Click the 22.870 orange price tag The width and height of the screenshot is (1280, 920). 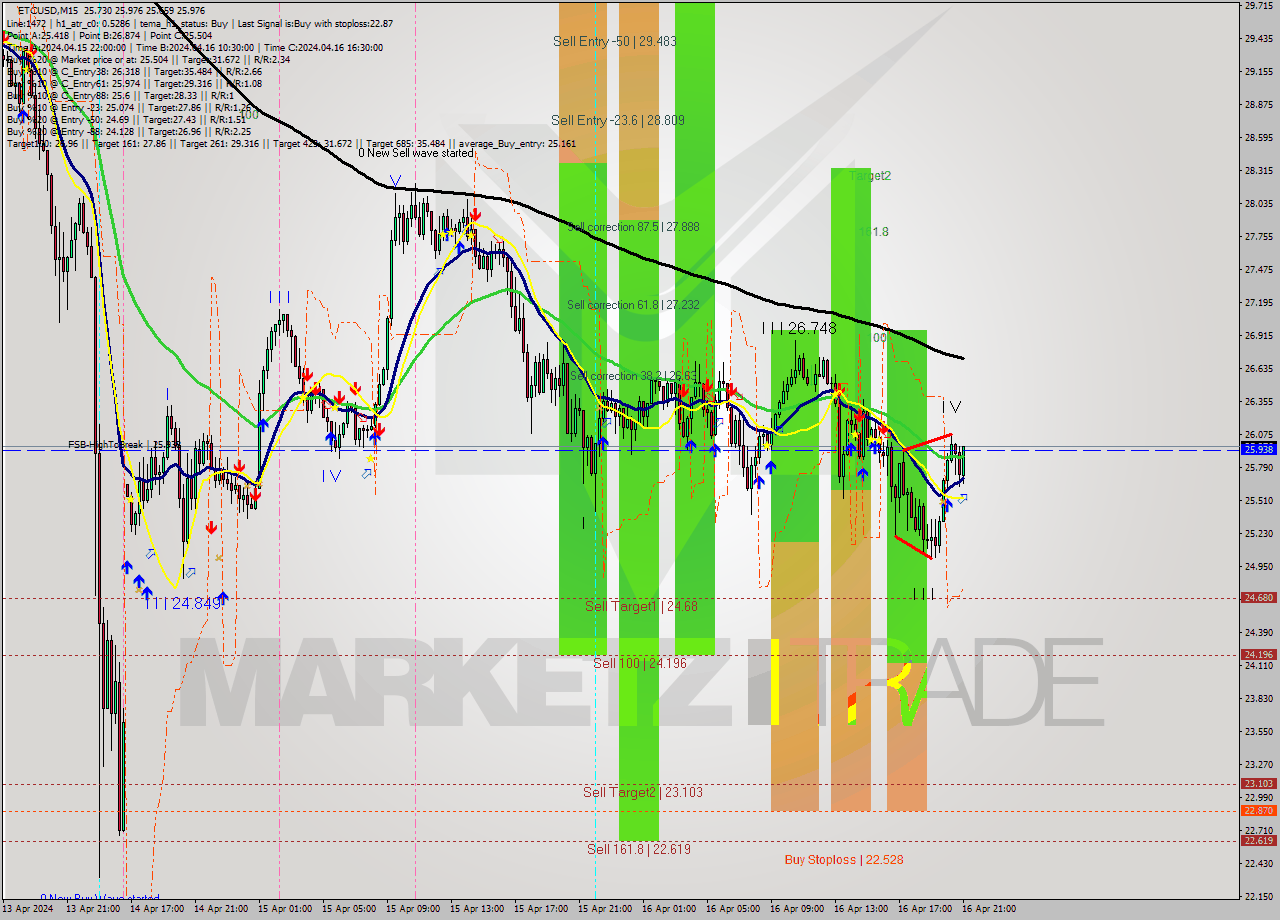pyautogui.click(x=1258, y=810)
